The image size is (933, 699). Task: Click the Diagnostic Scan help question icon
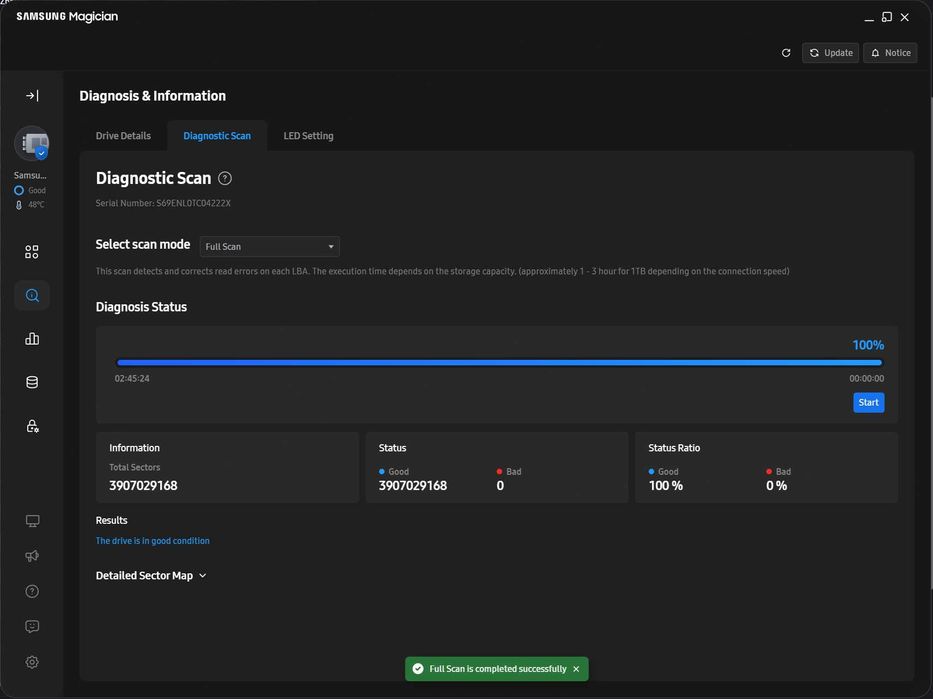pyautogui.click(x=225, y=179)
